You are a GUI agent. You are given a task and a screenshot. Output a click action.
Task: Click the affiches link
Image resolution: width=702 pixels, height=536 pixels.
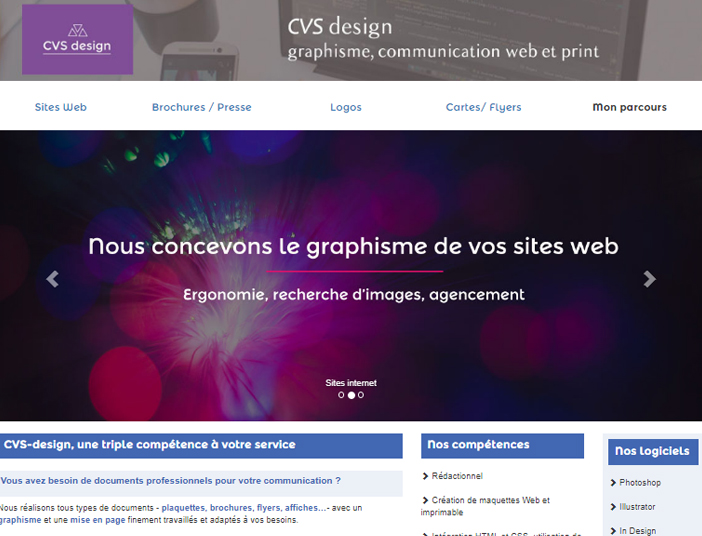(306, 508)
